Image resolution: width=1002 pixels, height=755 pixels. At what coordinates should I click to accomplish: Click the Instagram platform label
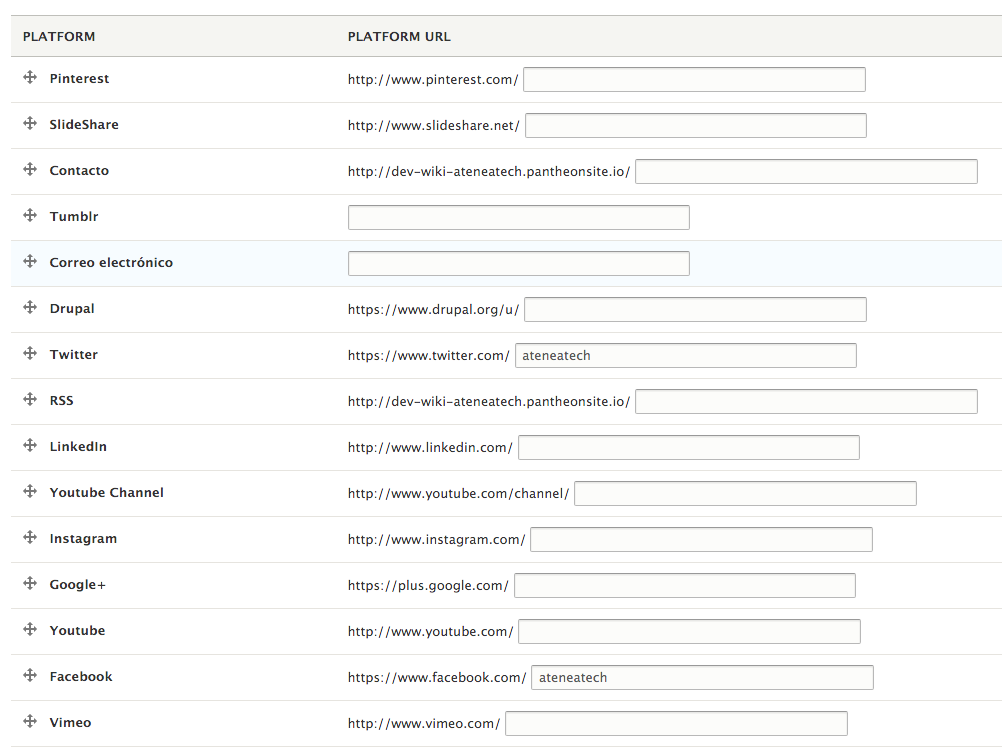[x=83, y=538]
